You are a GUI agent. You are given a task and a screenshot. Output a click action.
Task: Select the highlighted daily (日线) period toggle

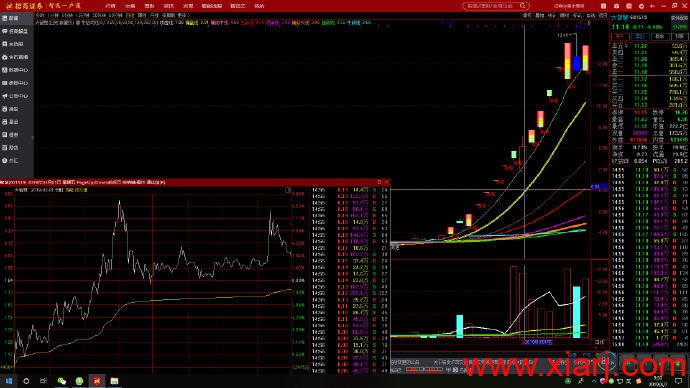pyautogui.click(x=130, y=15)
